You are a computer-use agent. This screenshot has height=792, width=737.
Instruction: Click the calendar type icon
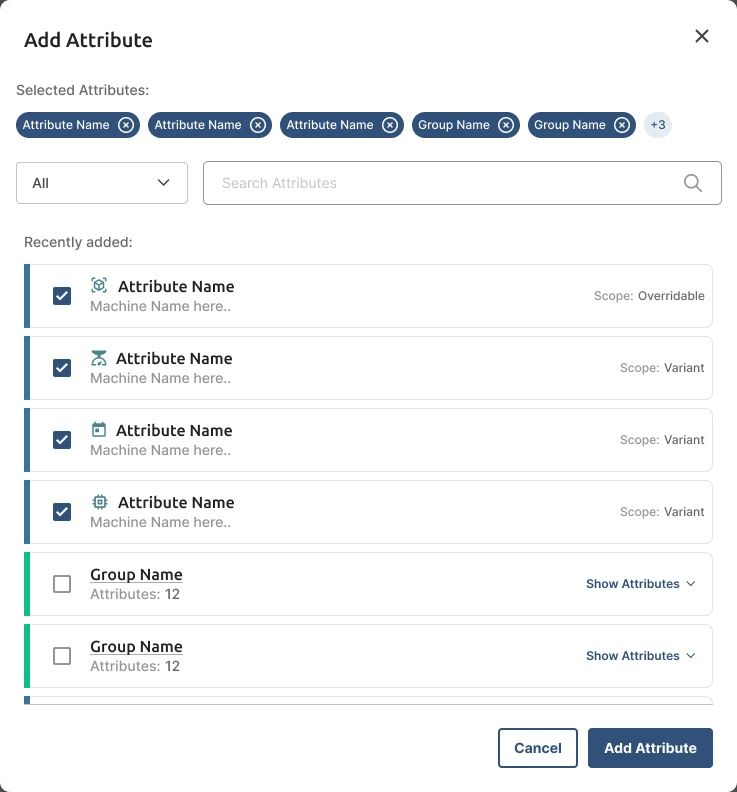(x=99, y=430)
